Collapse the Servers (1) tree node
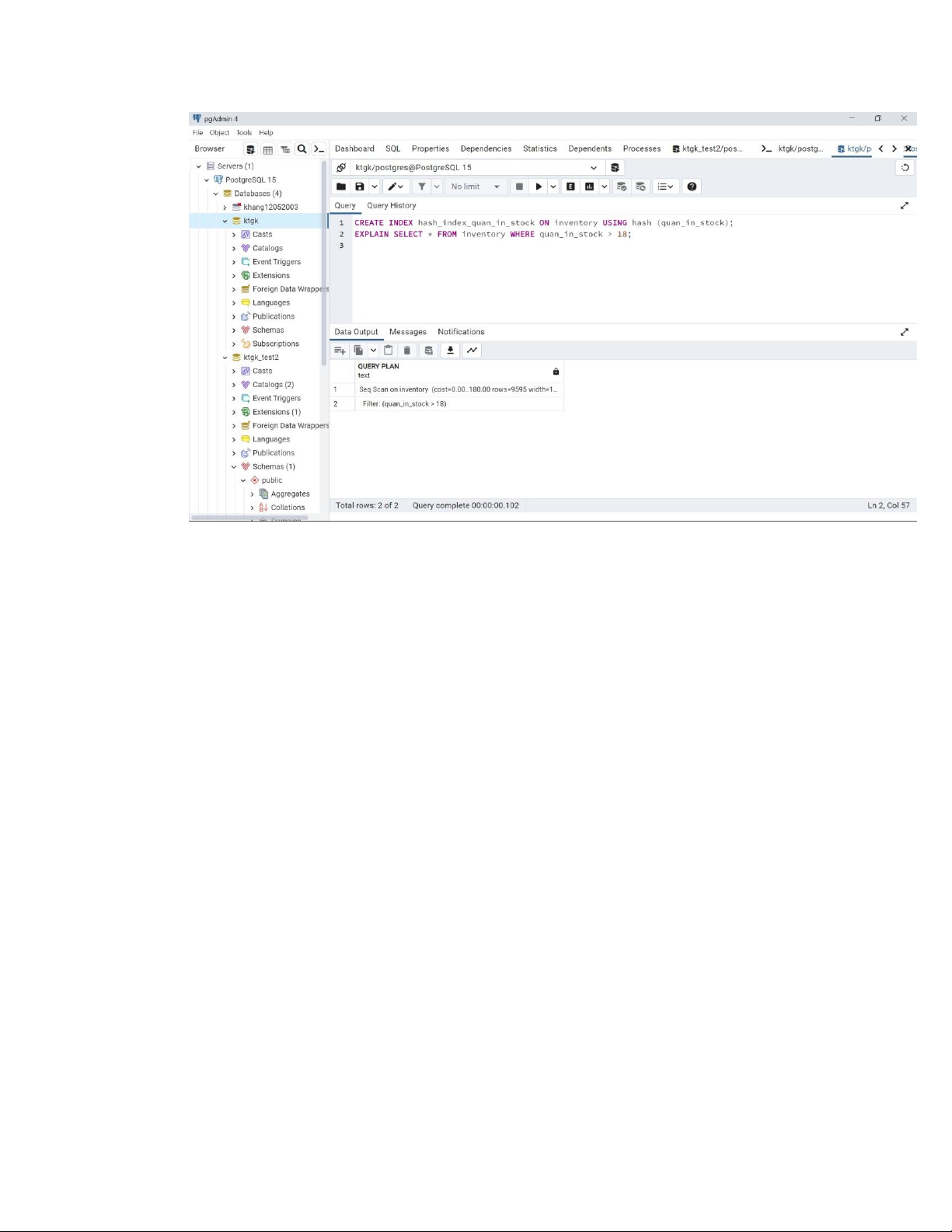The width and height of the screenshot is (952, 1232). [199, 166]
